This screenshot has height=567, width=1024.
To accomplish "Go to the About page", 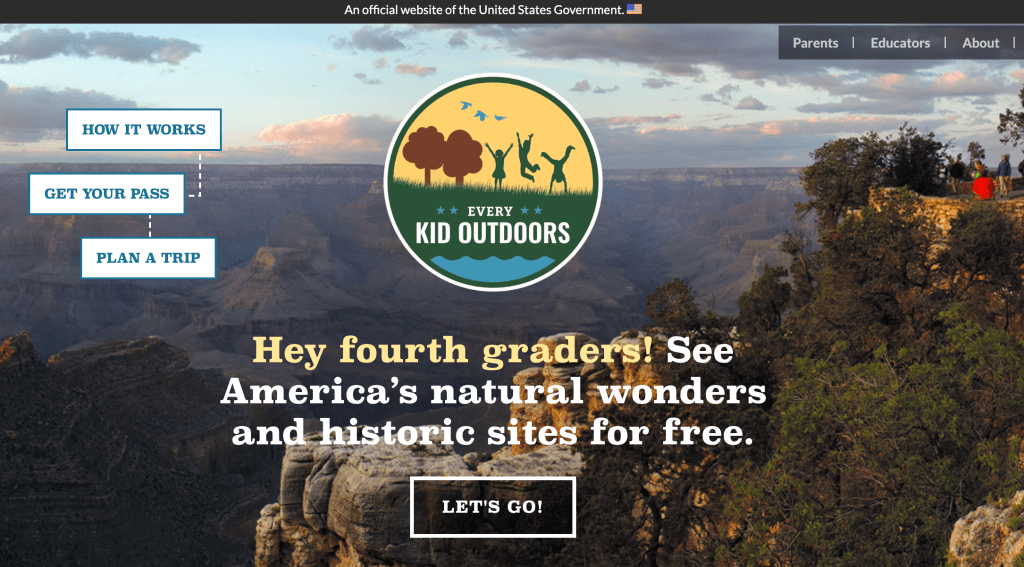I will [x=980, y=43].
